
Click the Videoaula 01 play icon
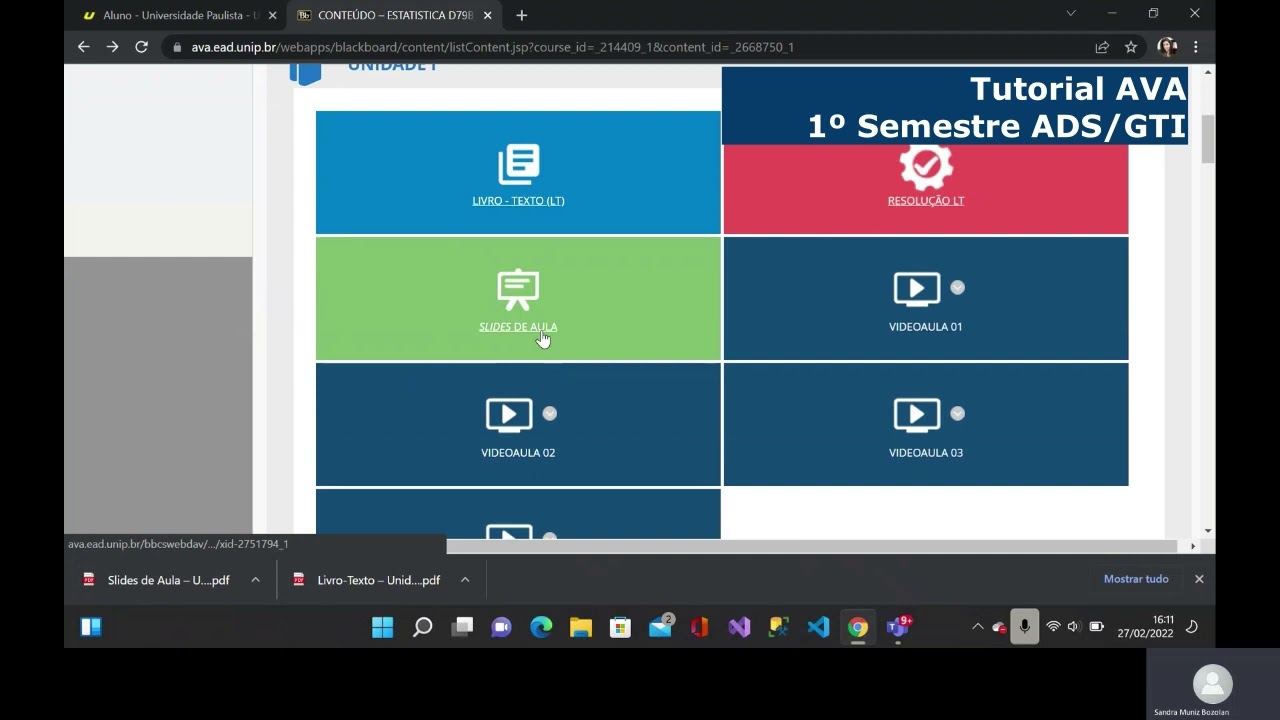[917, 289]
